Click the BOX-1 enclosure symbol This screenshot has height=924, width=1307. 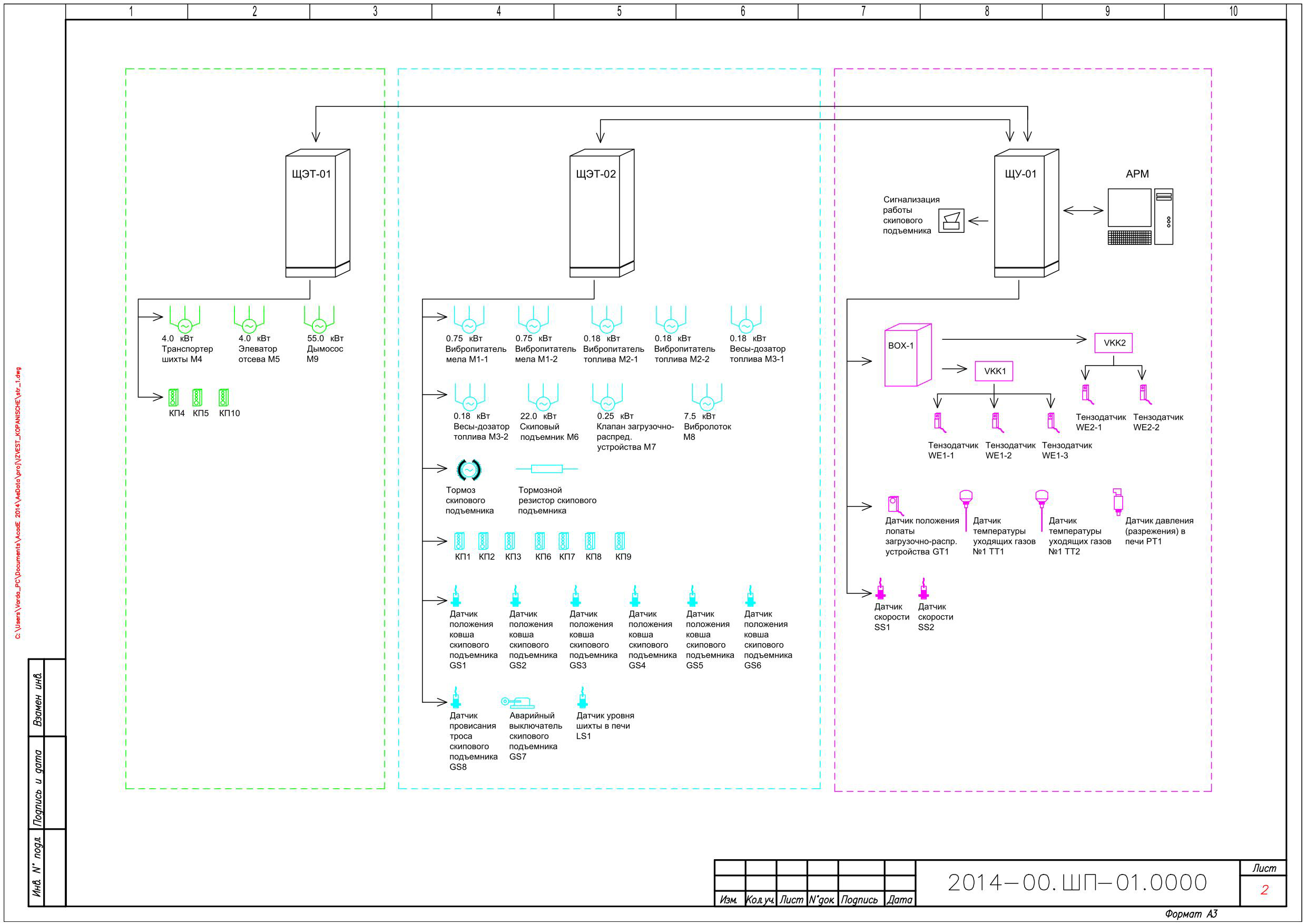(907, 355)
